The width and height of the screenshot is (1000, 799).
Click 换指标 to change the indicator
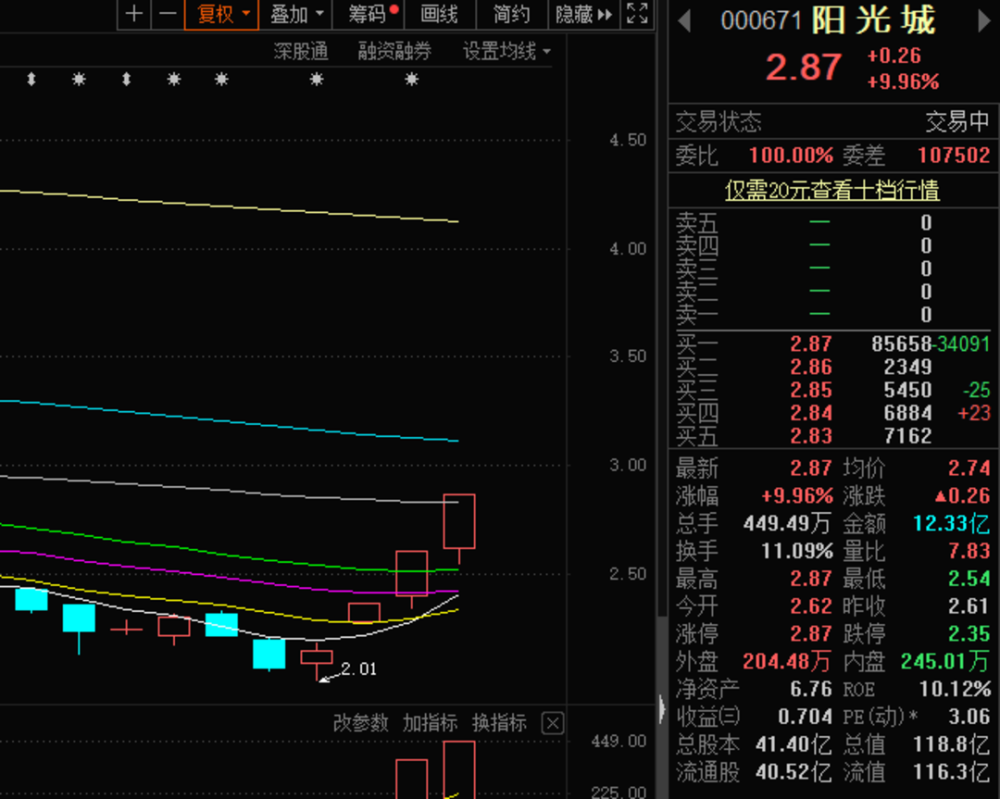[x=499, y=723]
